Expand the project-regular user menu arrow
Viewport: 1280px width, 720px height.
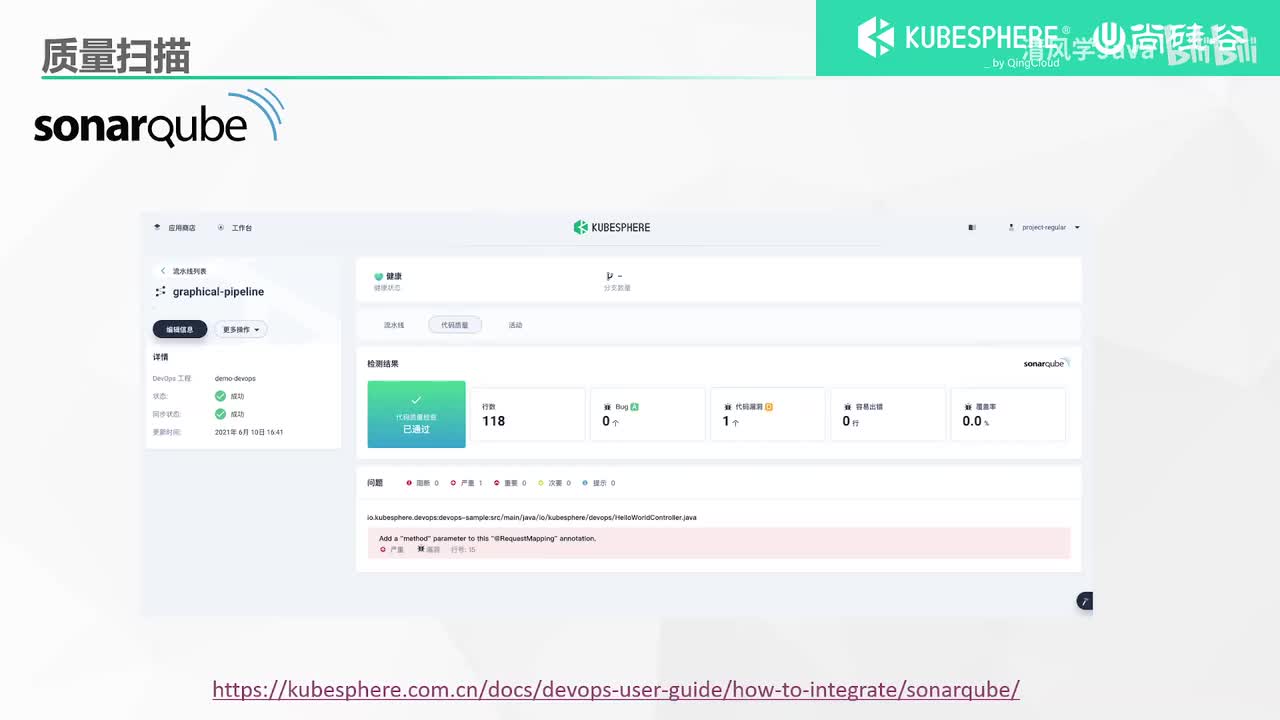[x=1077, y=228]
